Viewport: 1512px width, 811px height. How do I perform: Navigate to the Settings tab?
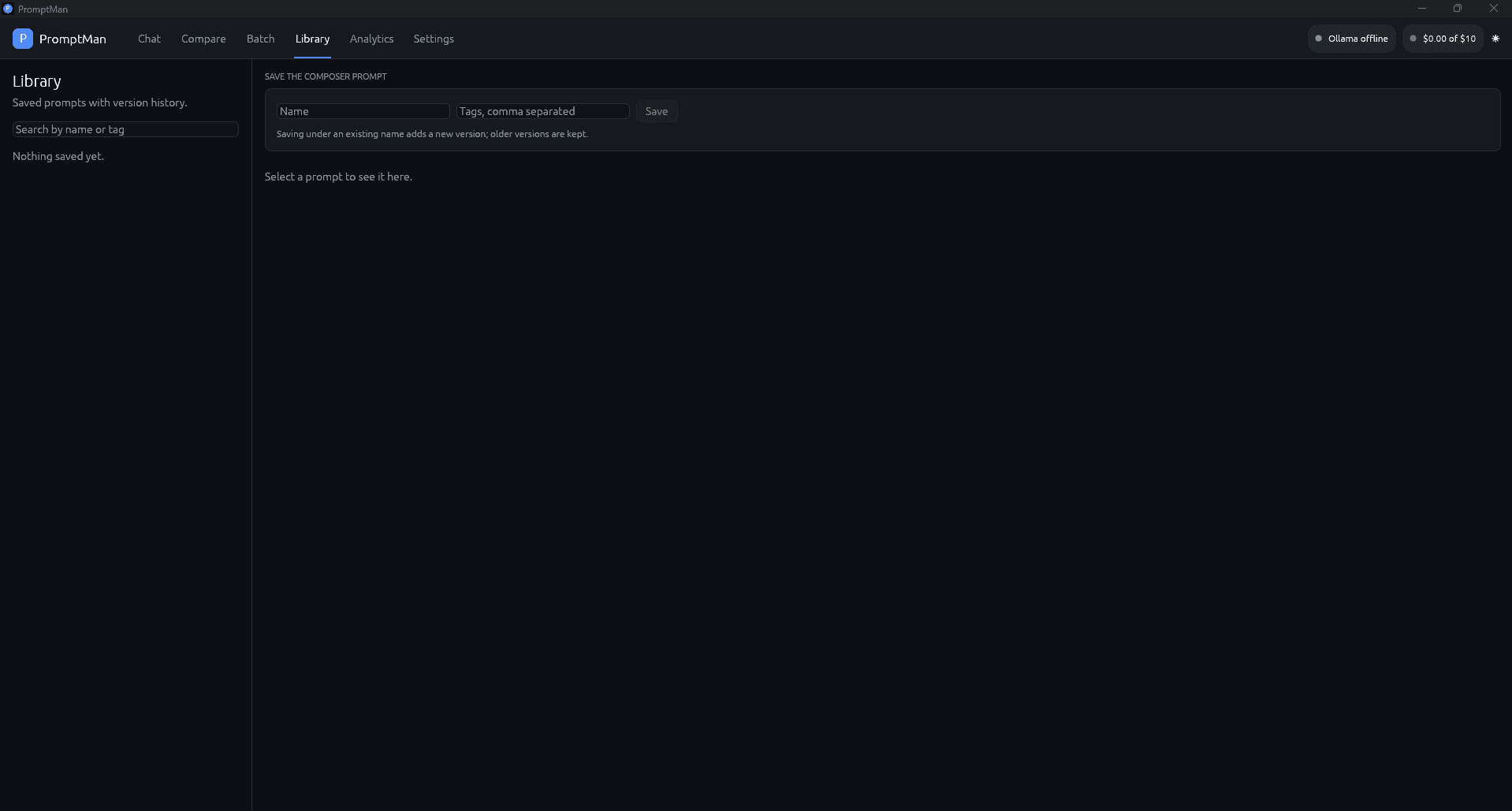[x=434, y=39]
